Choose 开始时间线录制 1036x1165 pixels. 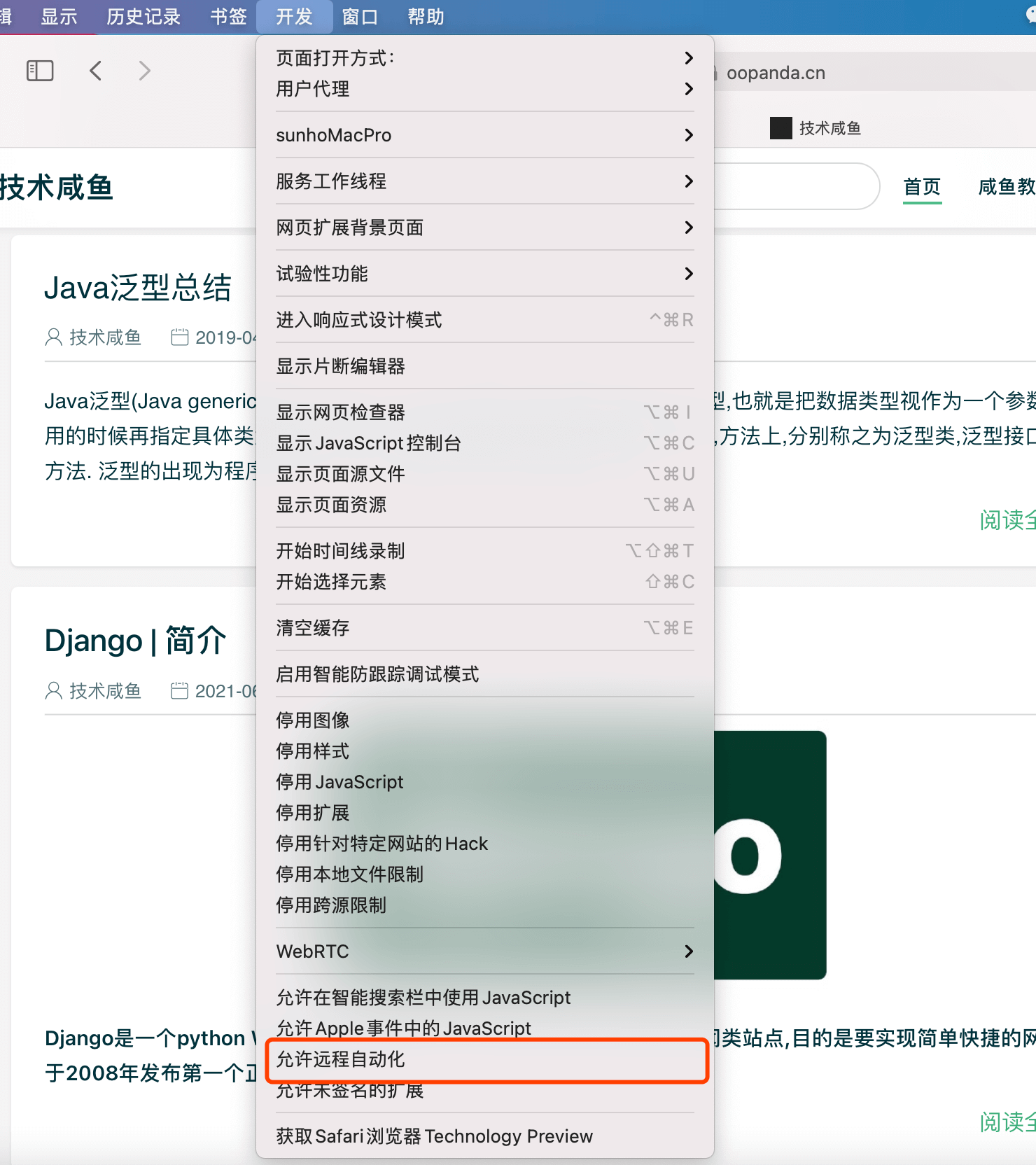(485, 551)
